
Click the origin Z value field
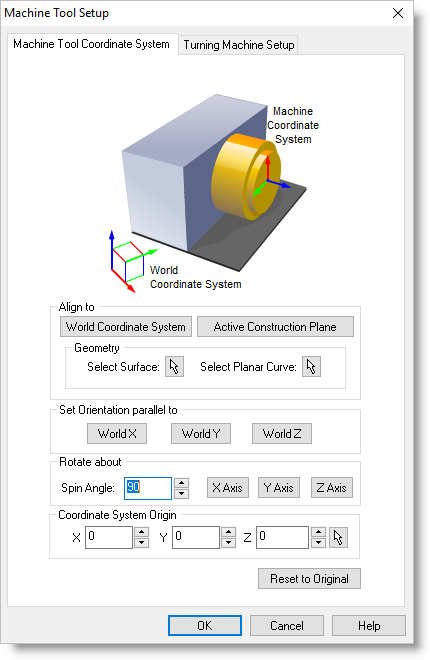click(x=282, y=537)
